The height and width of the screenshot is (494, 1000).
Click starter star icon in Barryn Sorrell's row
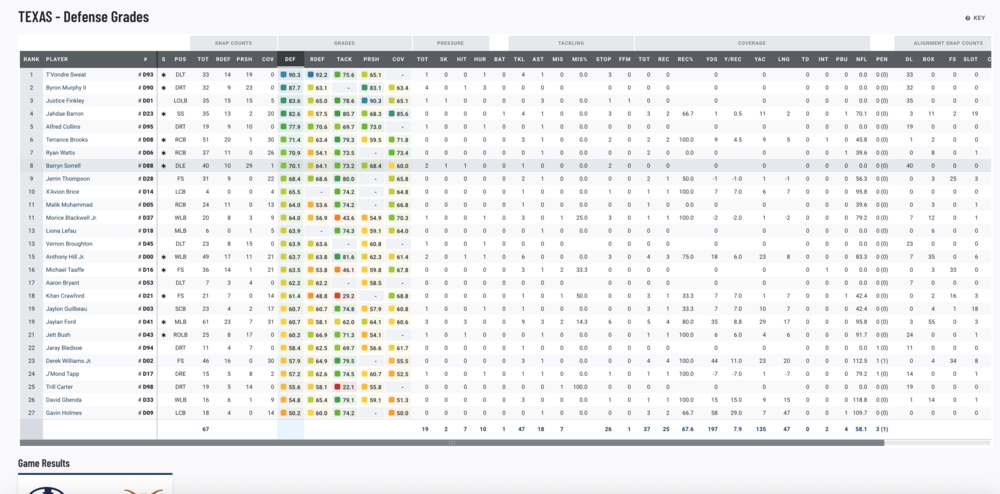(163, 166)
